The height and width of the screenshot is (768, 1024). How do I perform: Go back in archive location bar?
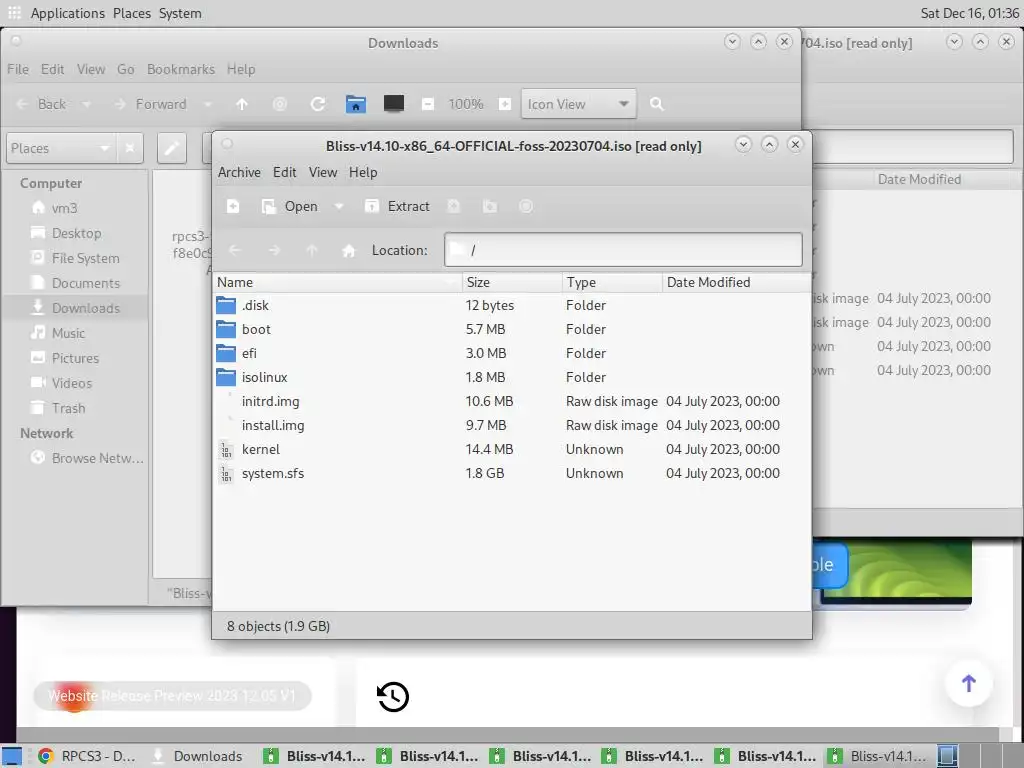coord(236,250)
